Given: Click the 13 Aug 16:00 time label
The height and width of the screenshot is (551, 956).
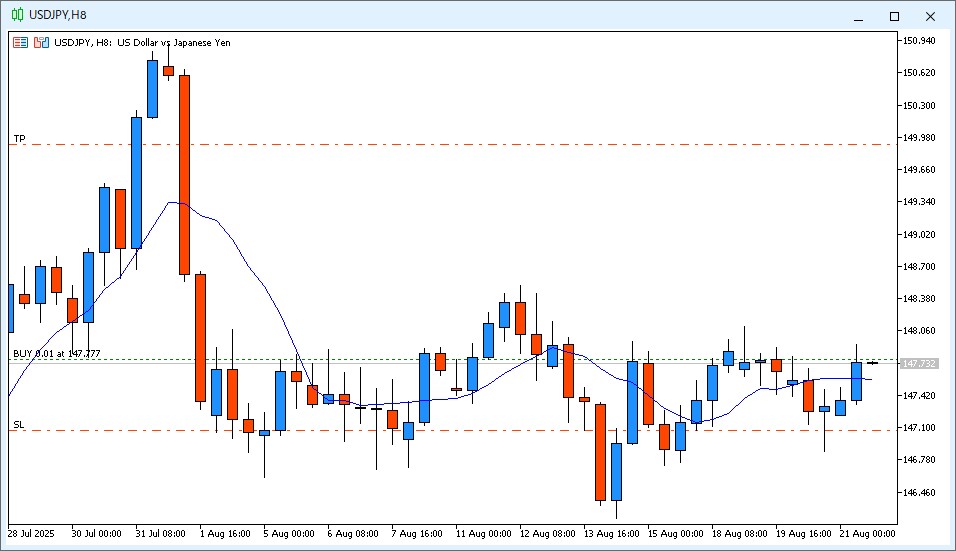Looking at the screenshot, I should coord(612,534).
